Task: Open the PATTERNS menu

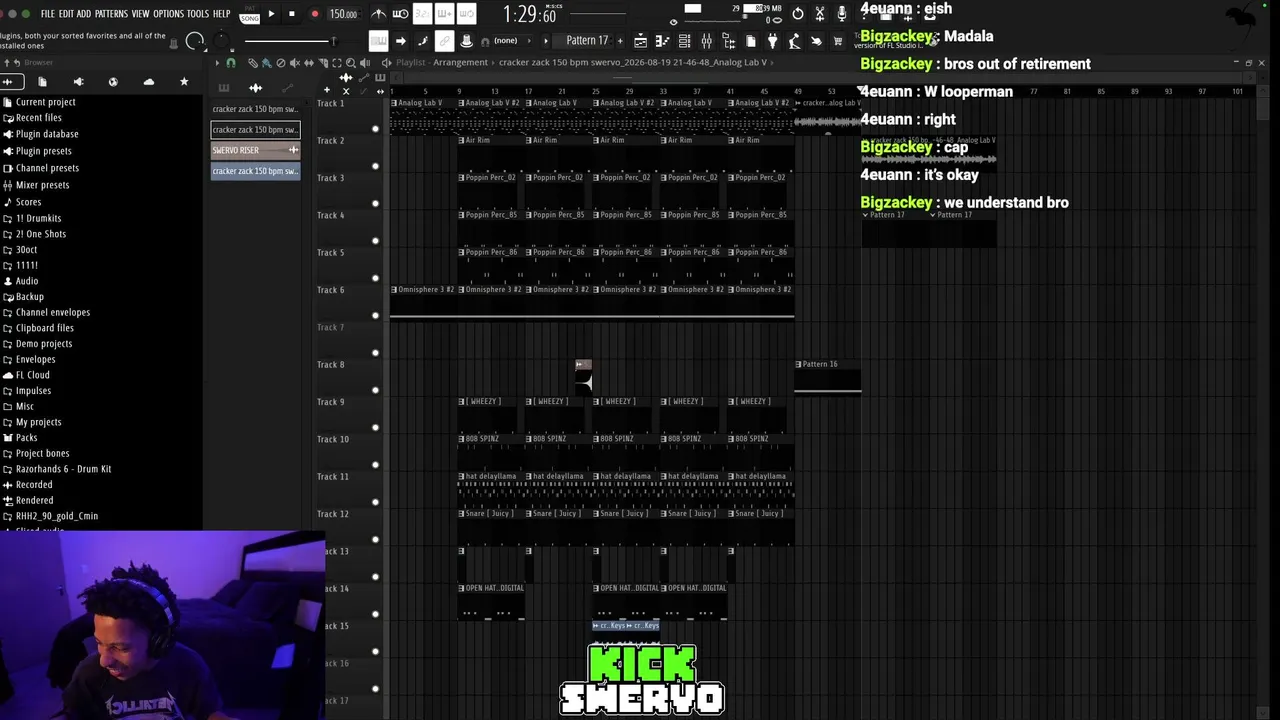Action: pyautogui.click(x=111, y=14)
